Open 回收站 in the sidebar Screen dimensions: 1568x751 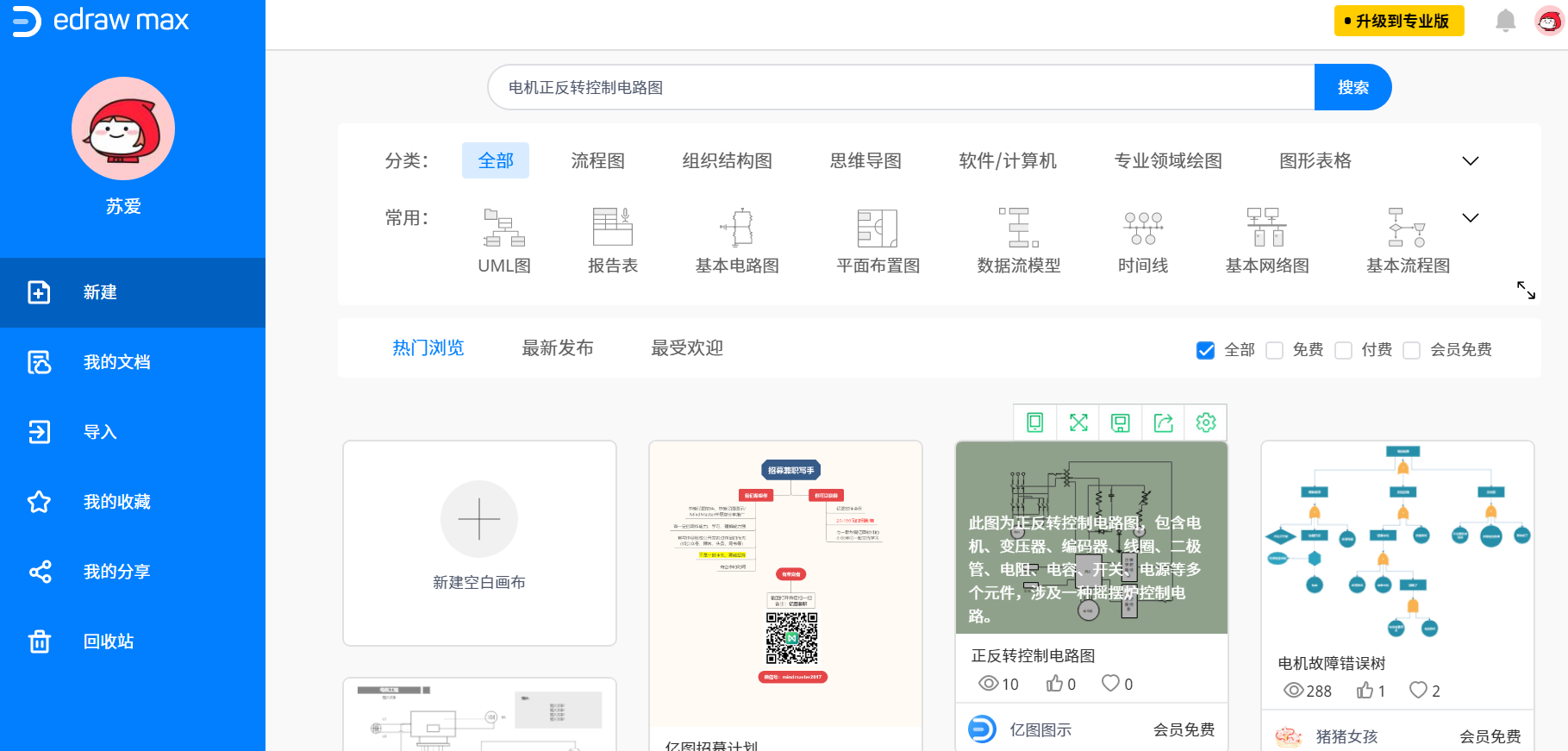[x=133, y=641]
